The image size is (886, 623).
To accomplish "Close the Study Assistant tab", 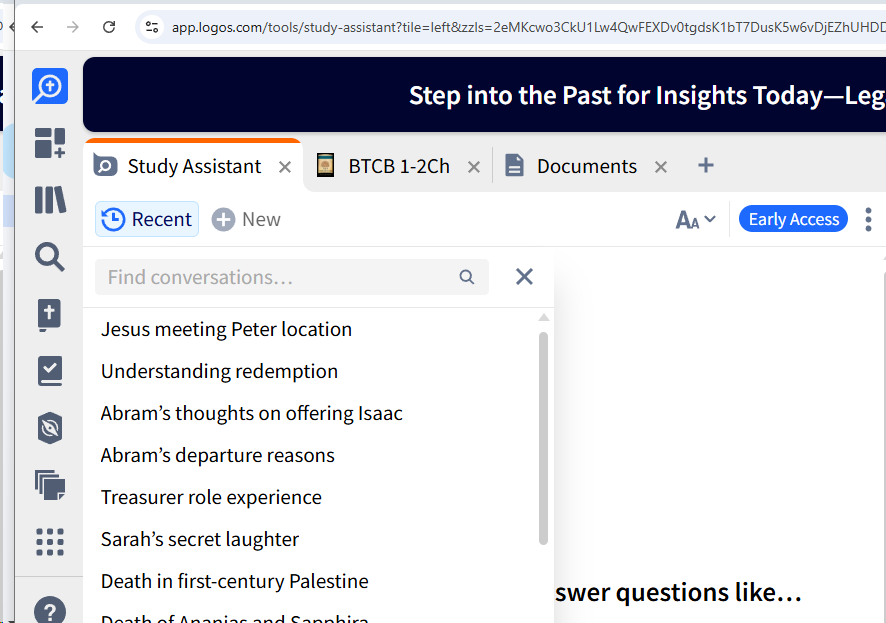I will tap(285, 167).
